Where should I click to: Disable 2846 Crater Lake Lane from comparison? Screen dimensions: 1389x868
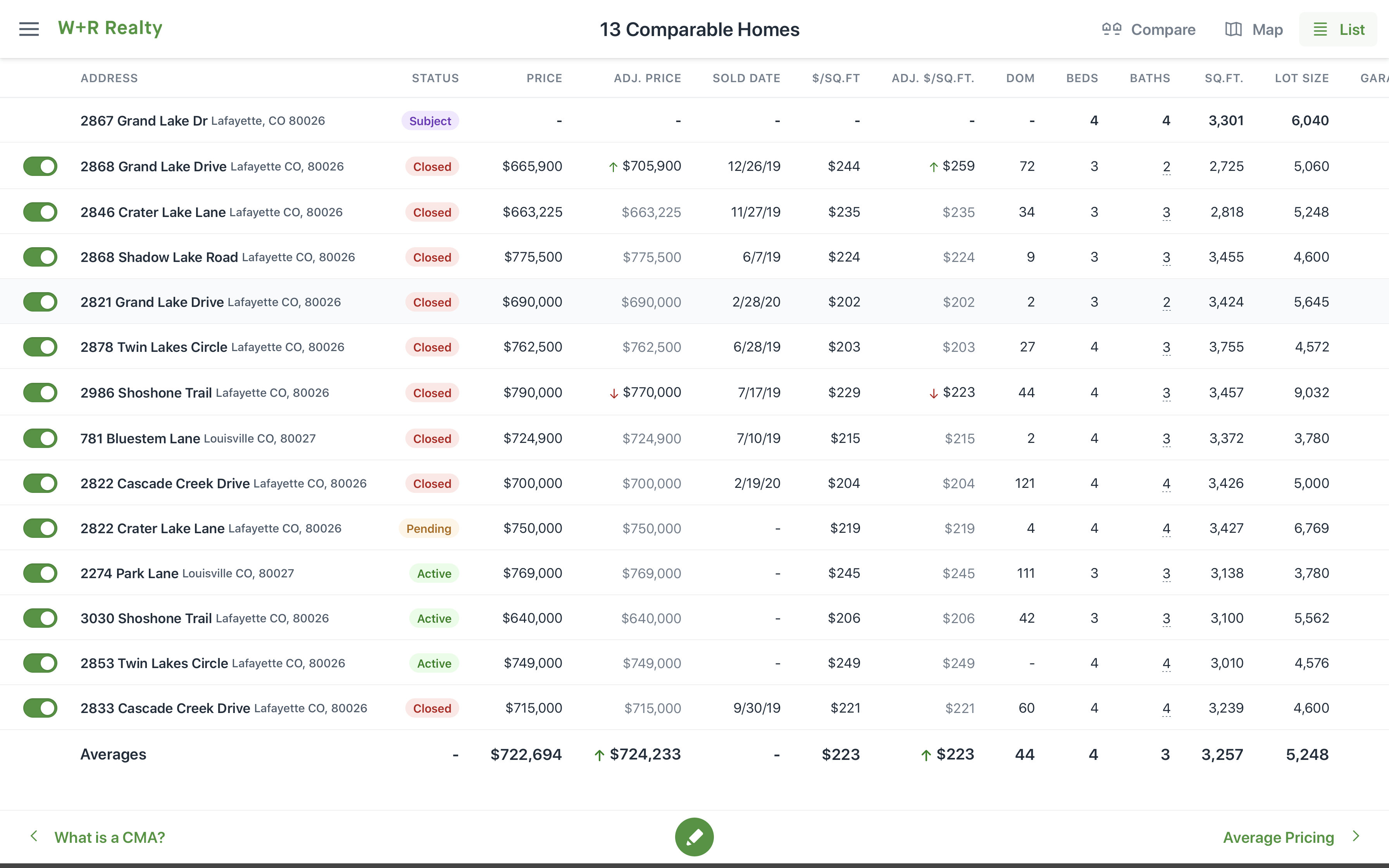[40, 211]
